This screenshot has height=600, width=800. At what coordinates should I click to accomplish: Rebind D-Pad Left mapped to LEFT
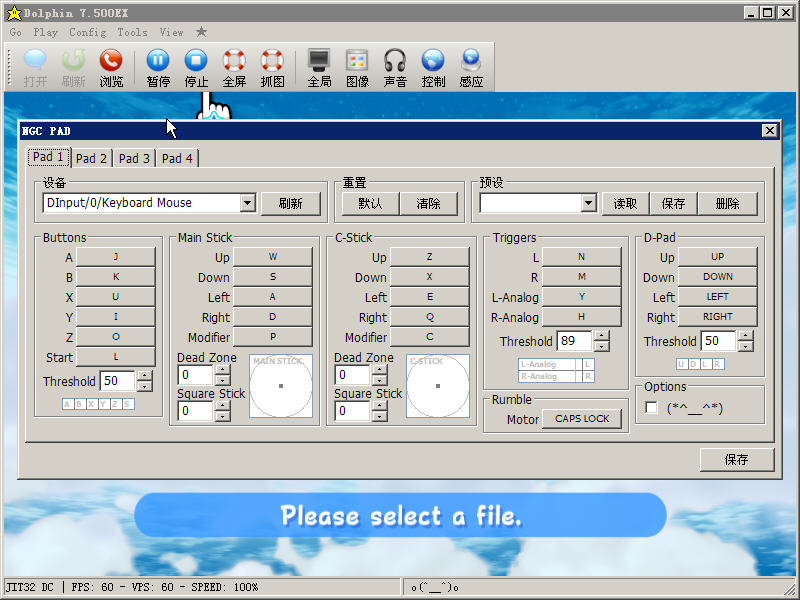717,296
